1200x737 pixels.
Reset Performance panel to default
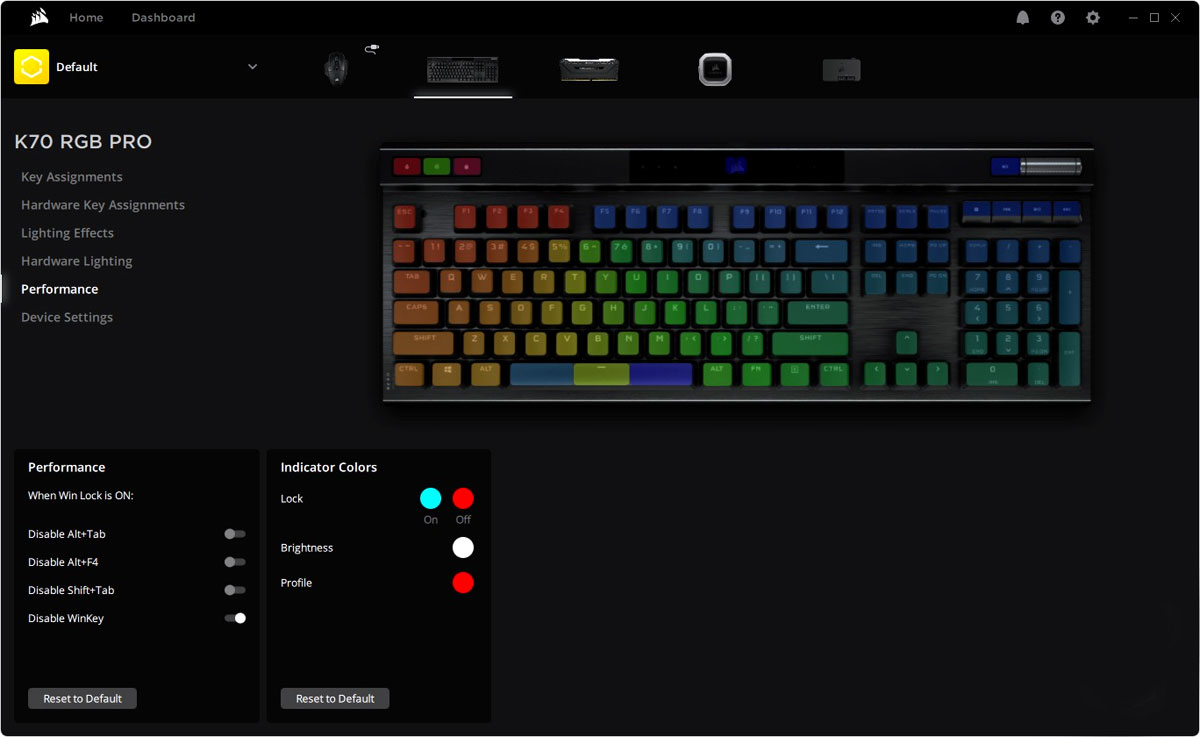pyautogui.click(x=82, y=699)
